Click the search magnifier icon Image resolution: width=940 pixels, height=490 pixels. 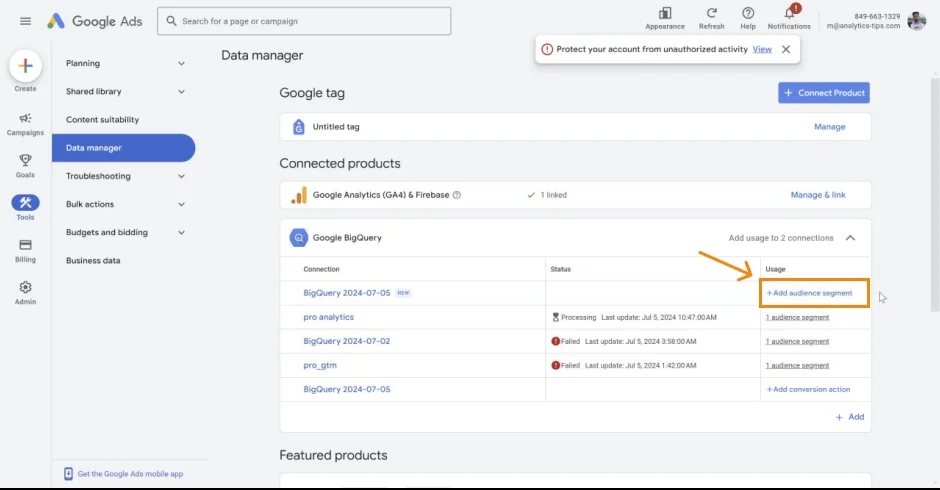tap(171, 21)
